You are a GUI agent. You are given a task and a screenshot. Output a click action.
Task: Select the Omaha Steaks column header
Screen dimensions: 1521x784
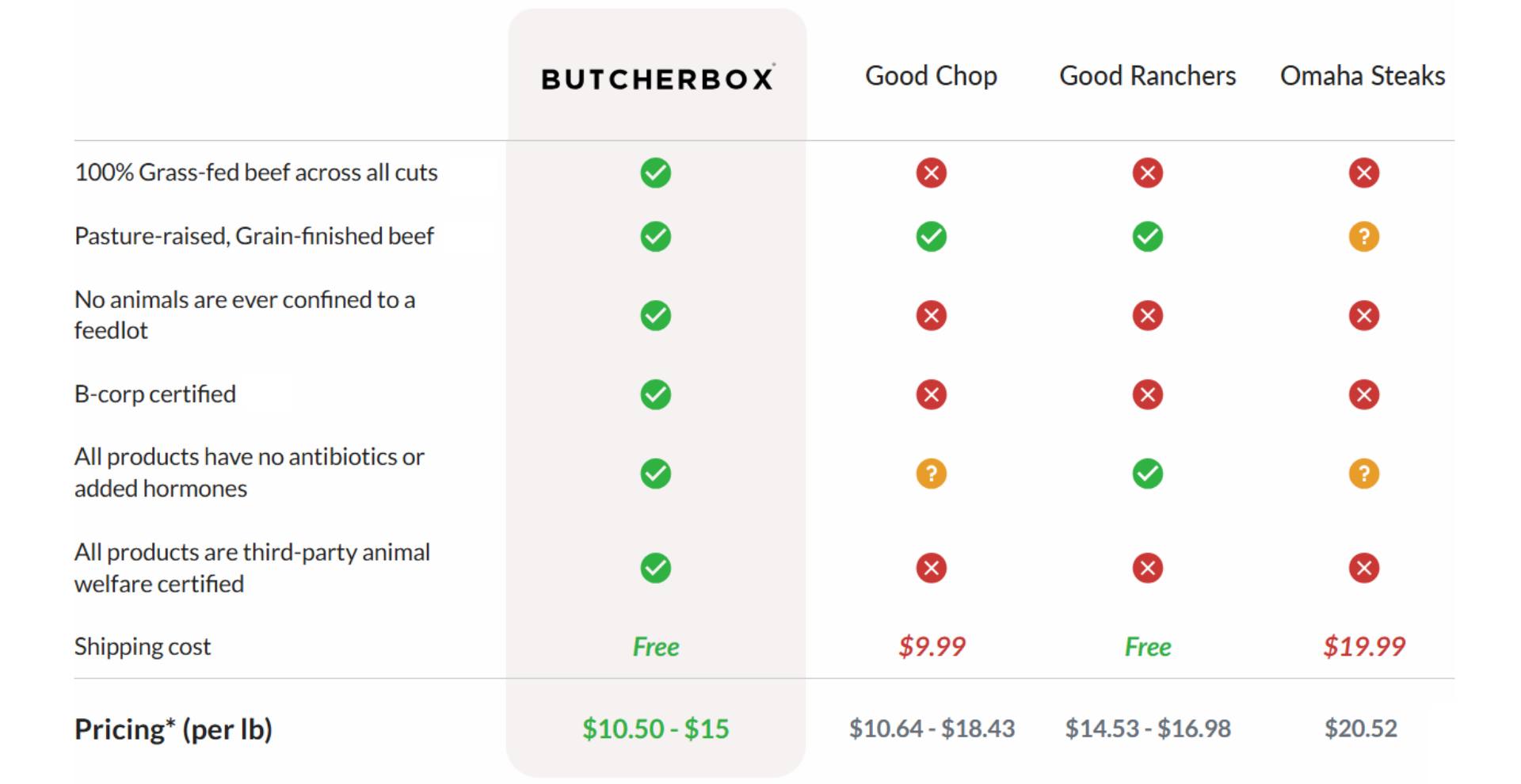pos(1363,76)
